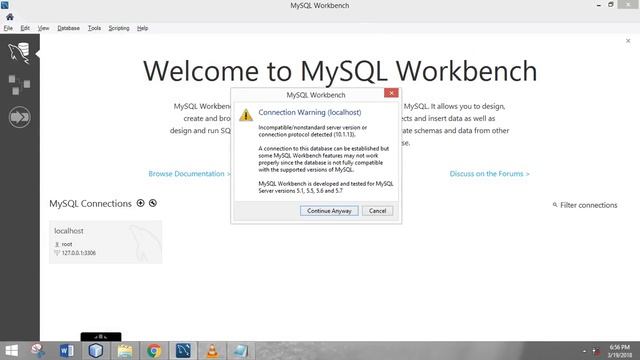Image resolution: width=640 pixels, height=360 pixels.
Task: Add a new MySQL connection plus icon
Action: (140, 203)
